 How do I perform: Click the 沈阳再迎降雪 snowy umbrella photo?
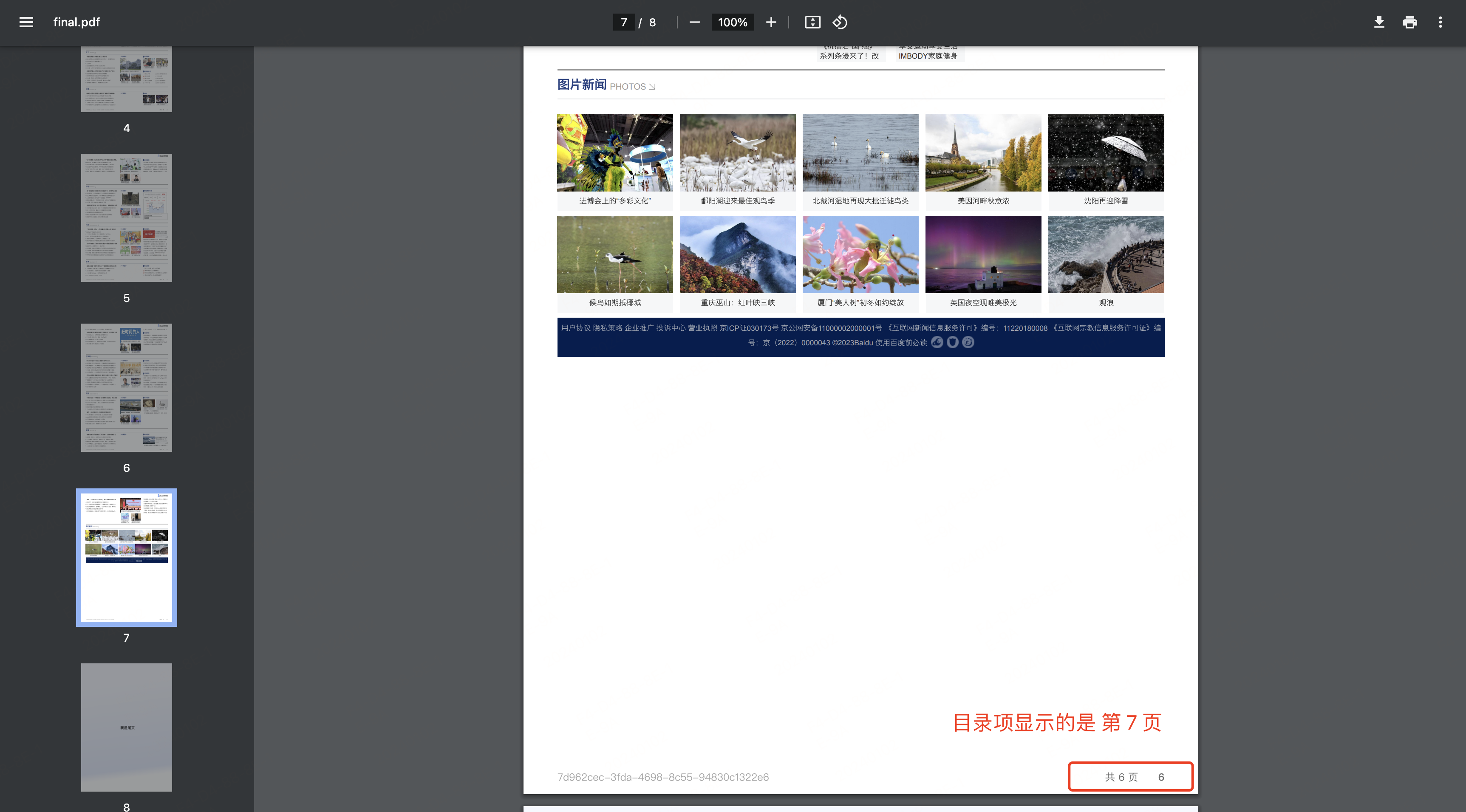point(1106,152)
